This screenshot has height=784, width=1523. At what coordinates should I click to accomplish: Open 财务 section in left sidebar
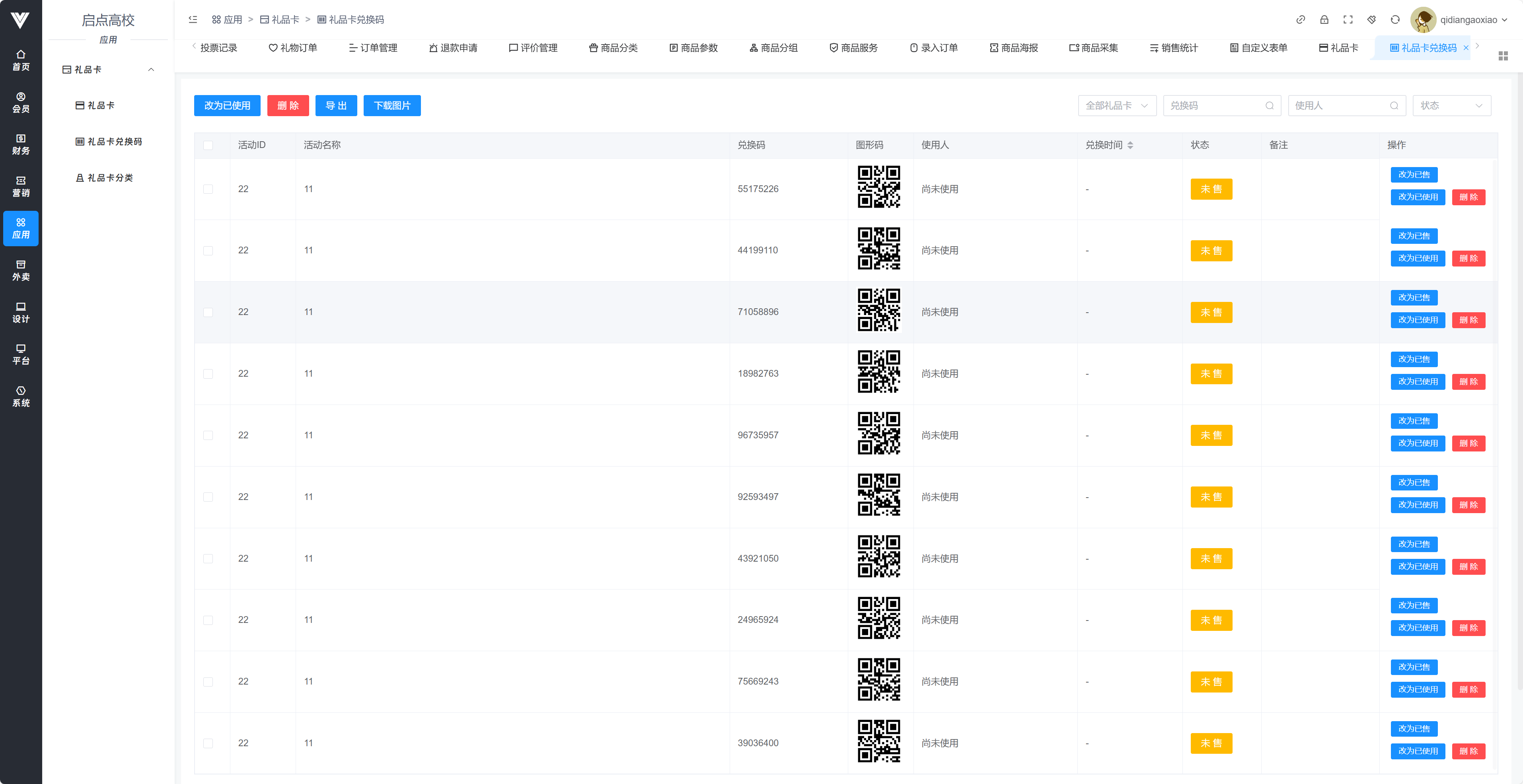click(x=21, y=144)
